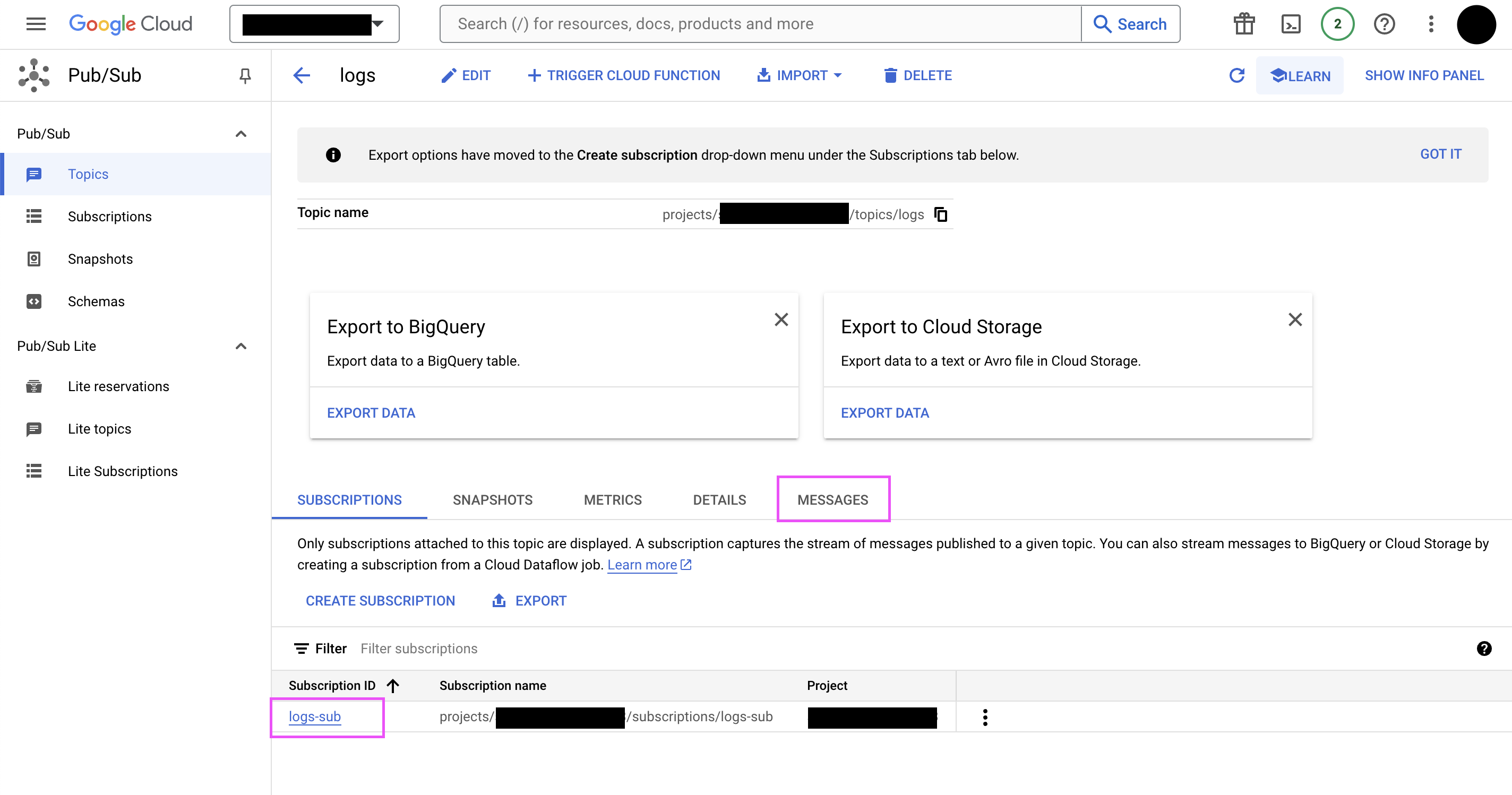Image resolution: width=1512 pixels, height=795 pixels.
Task: Click the back arrow next to logs
Action: pos(302,76)
